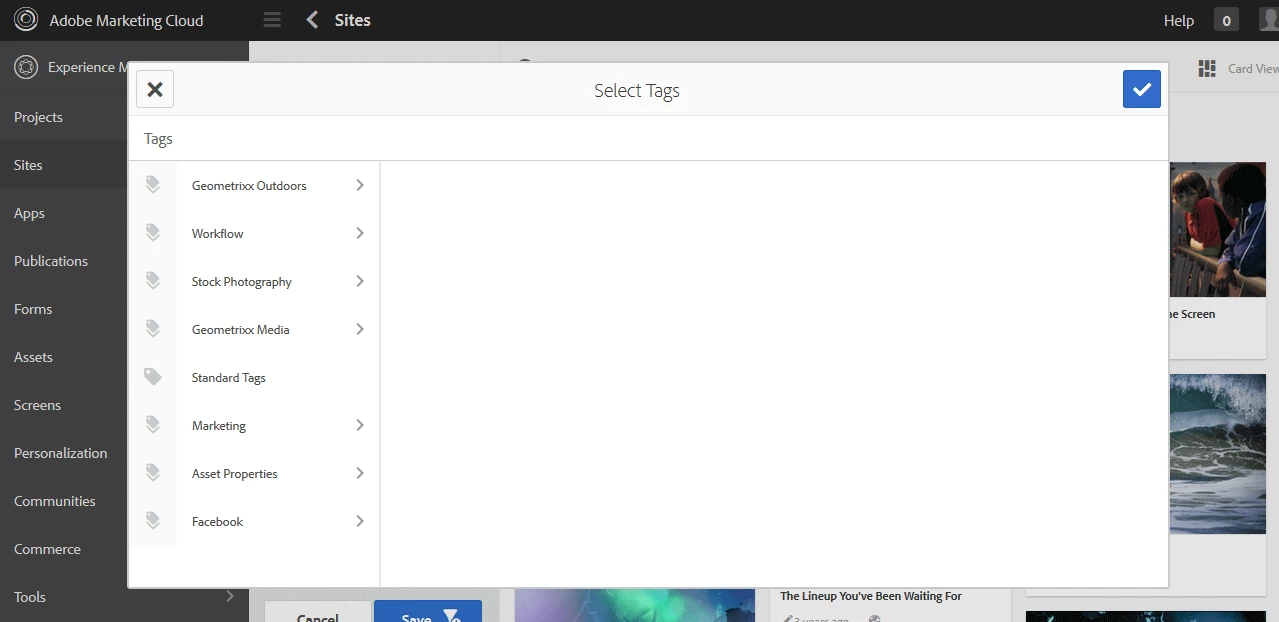This screenshot has height=622, width=1279.
Task: Select the Stock Photography tag label
Action: click(x=242, y=282)
